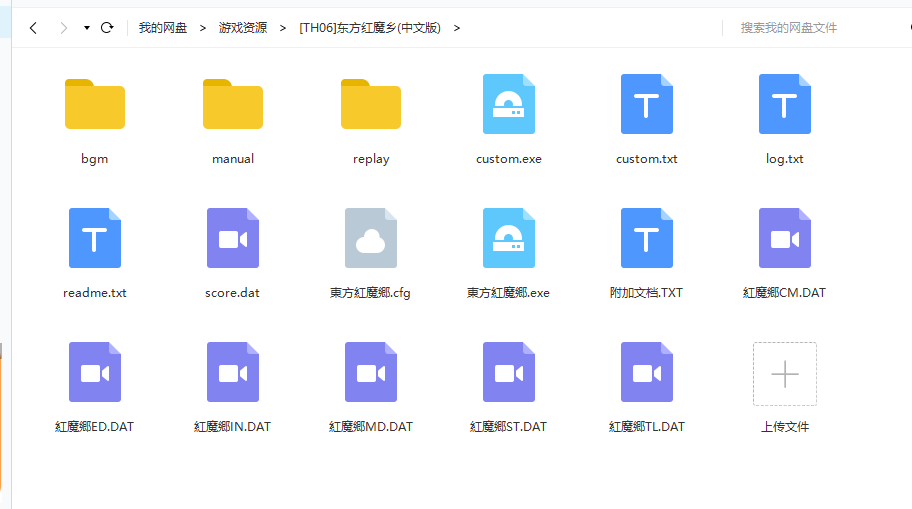The width and height of the screenshot is (912, 509).
Task: Click the bgm folder name
Action: [95, 159]
